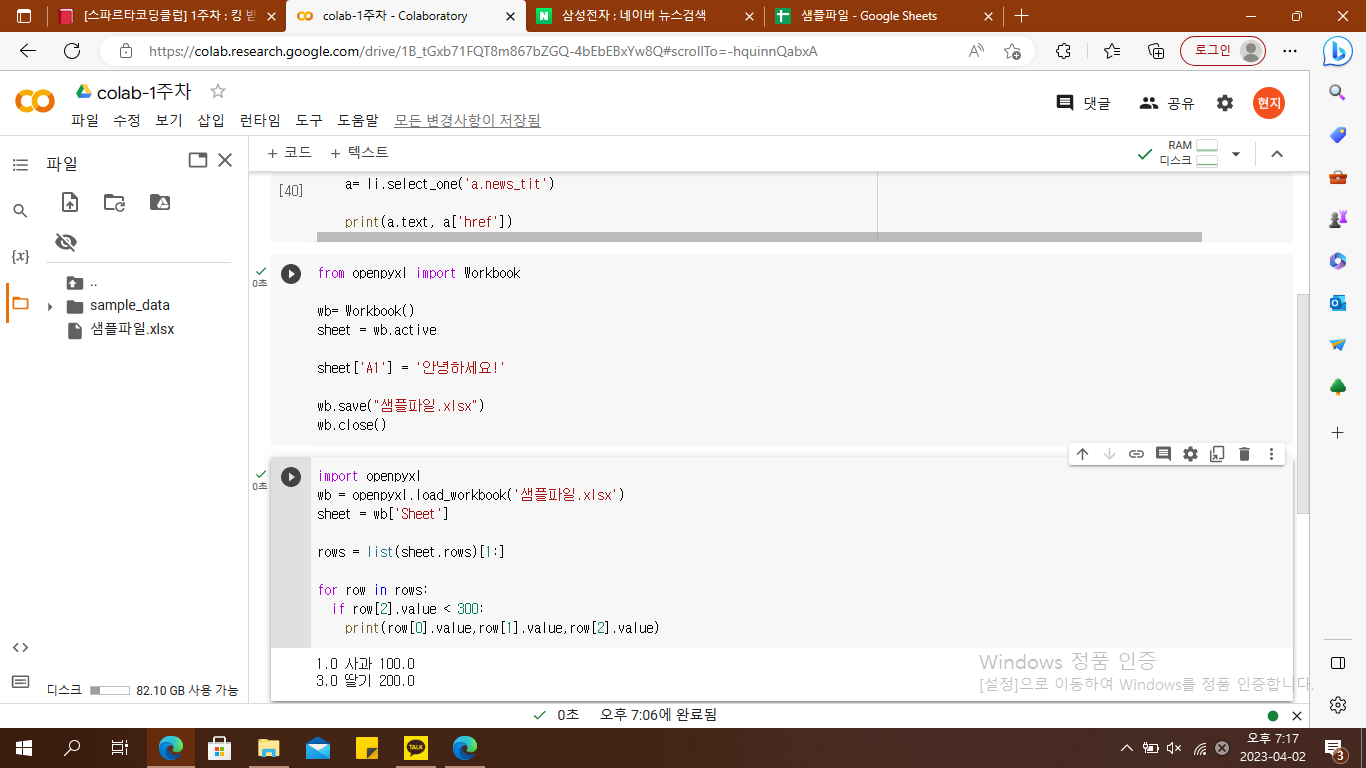Expand the sample_data folder

50,306
